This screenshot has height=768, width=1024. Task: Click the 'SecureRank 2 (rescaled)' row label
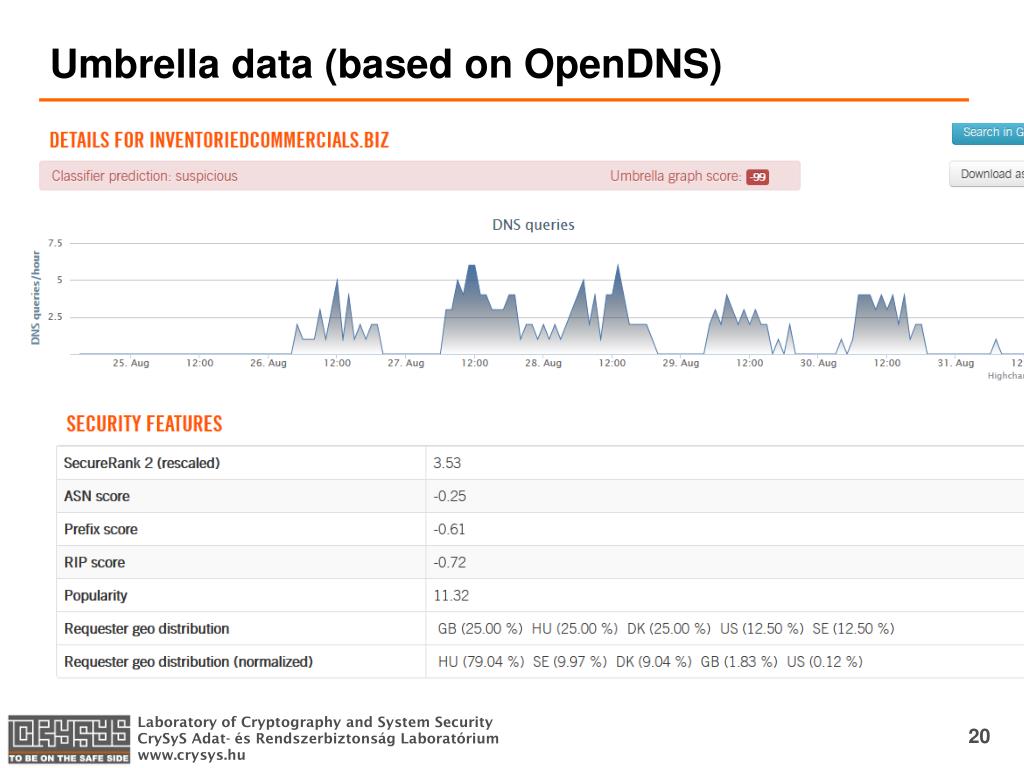[x=142, y=463]
